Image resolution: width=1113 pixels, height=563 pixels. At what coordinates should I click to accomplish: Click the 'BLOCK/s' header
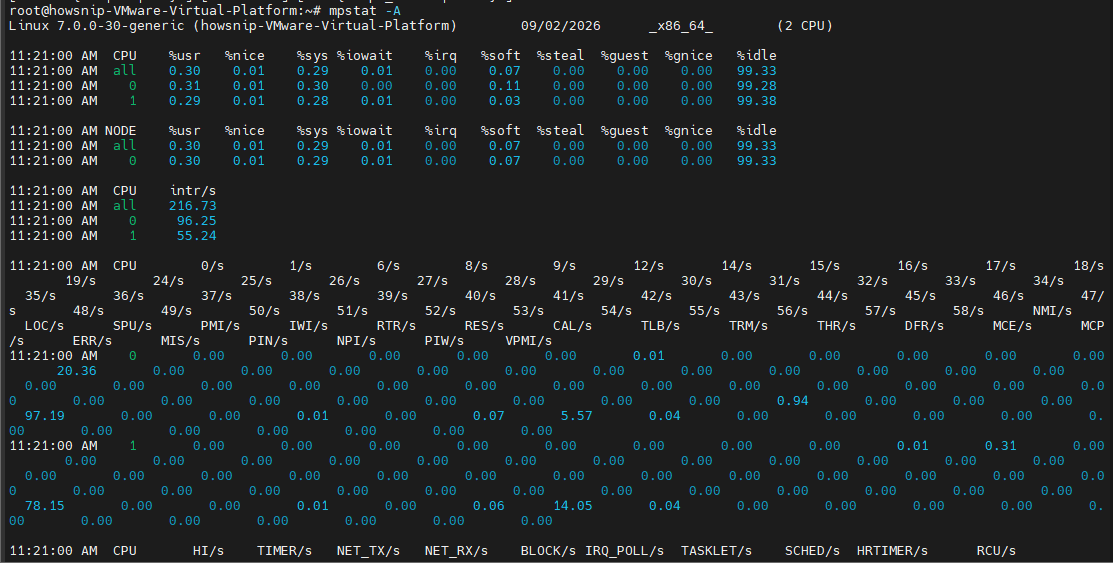tap(548, 551)
